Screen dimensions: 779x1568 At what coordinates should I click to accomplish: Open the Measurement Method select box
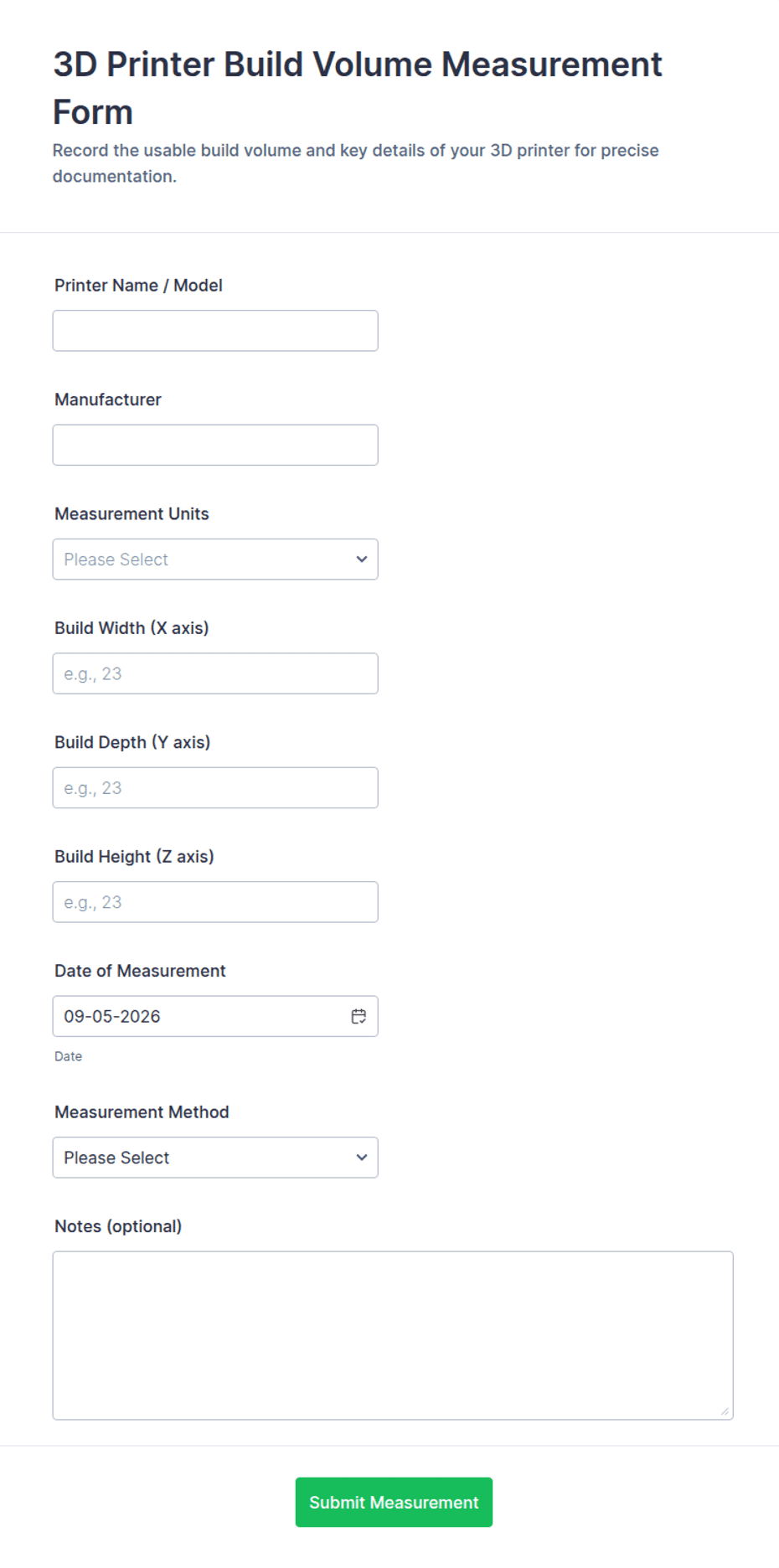pos(215,1157)
